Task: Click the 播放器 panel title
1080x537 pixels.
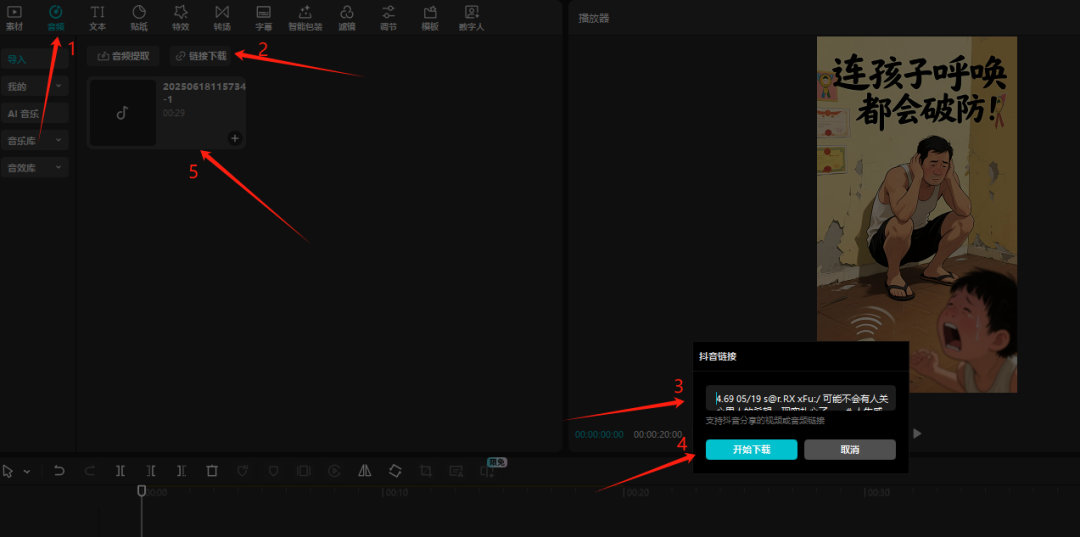Action: coord(594,18)
